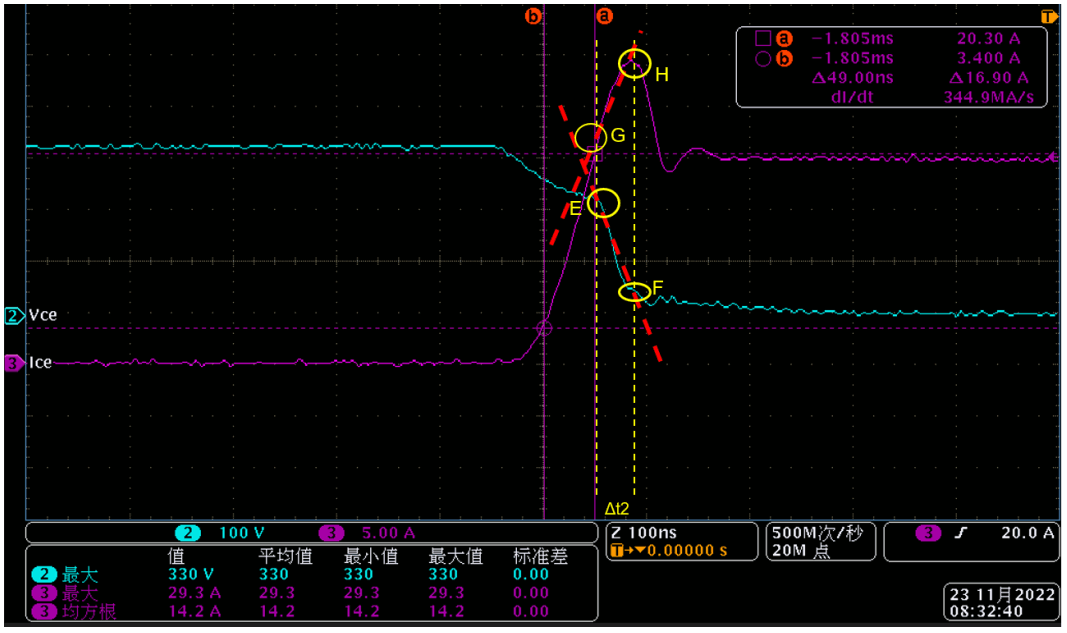Select cursor b marker at top
Screen dimensions: 1067x633
(534, 16)
